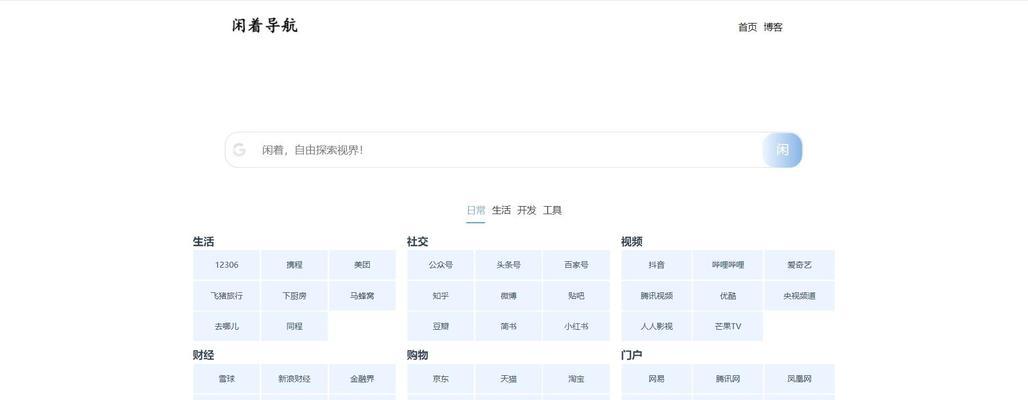The height and width of the screenshot is (400, 1028).
Task: Visit the 天猫 link
Action: coord(508,378)
